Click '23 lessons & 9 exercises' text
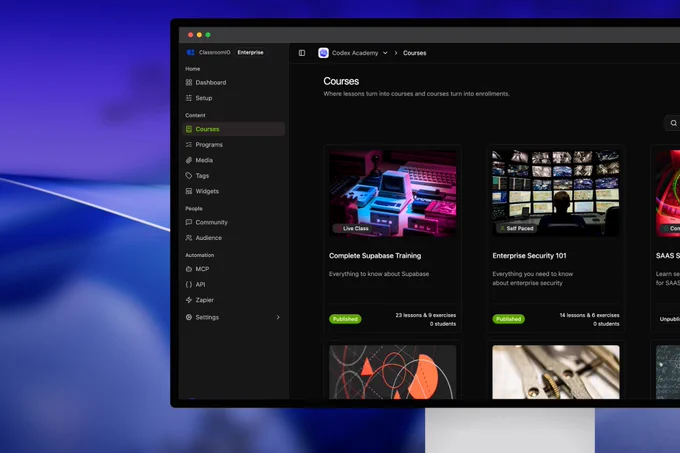The height and width of the screenshot is (453, 680). (x=425, y=315)
